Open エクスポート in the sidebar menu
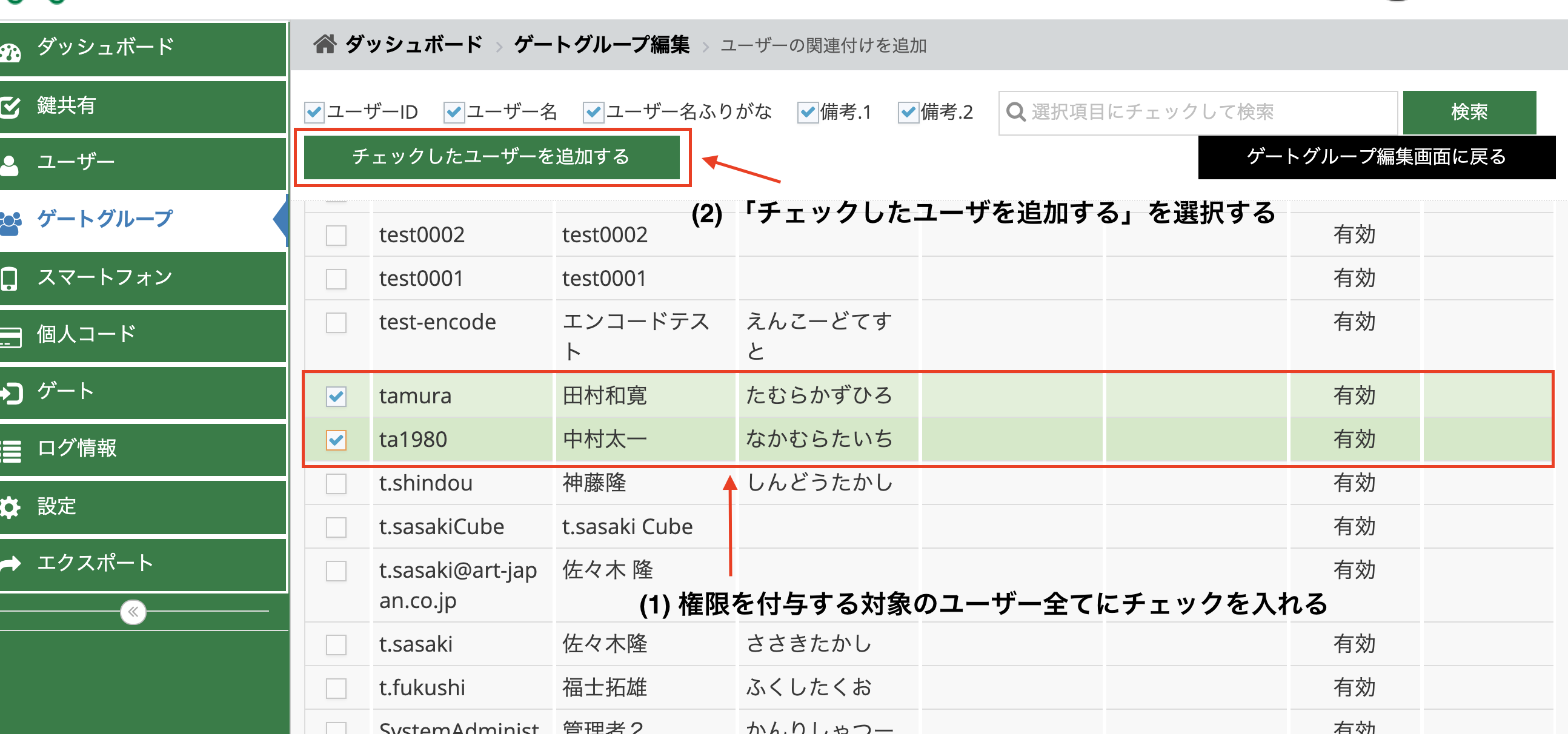 (143, 564)
